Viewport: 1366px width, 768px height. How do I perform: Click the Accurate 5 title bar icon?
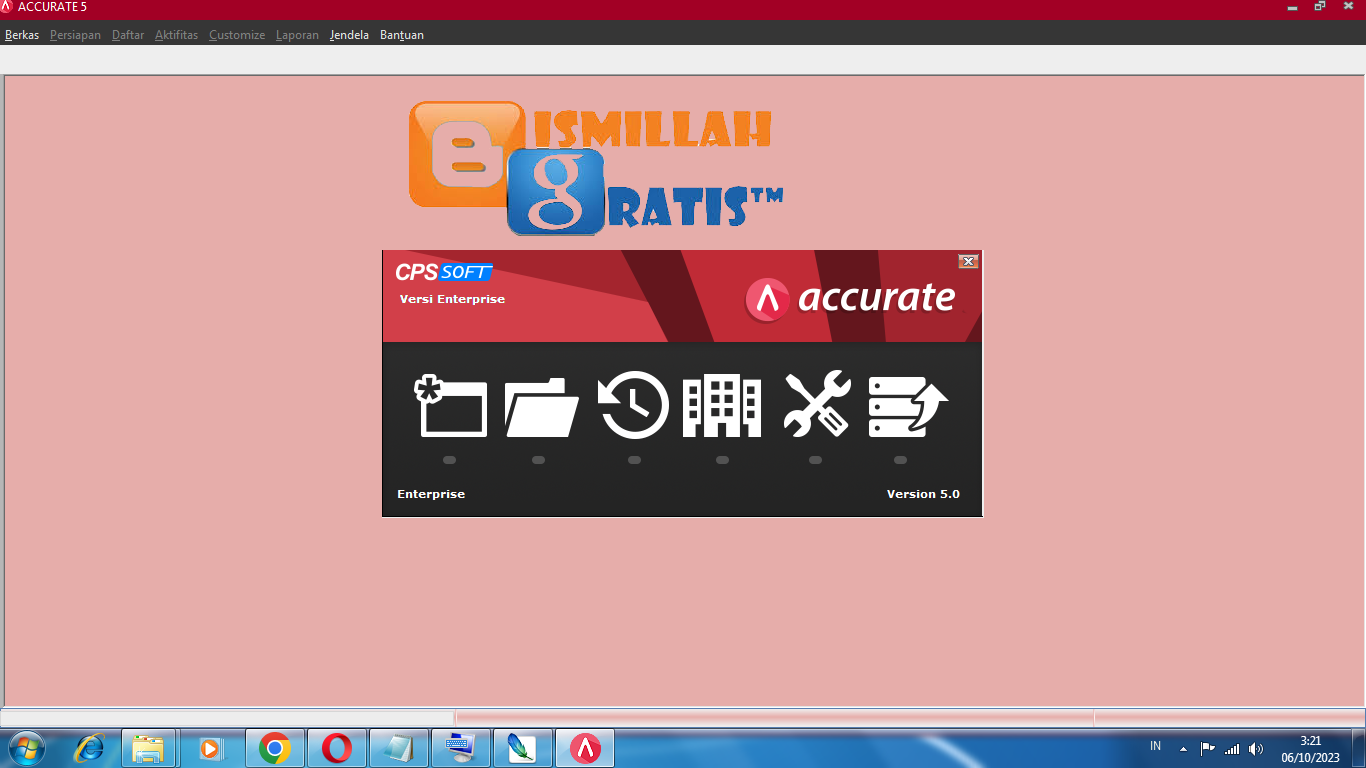7,7
